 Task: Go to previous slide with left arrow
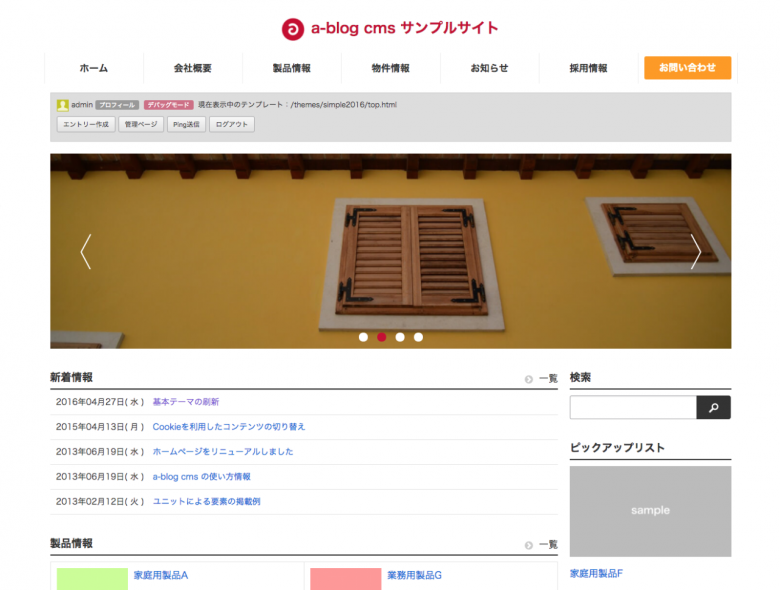tap(86, 251)
